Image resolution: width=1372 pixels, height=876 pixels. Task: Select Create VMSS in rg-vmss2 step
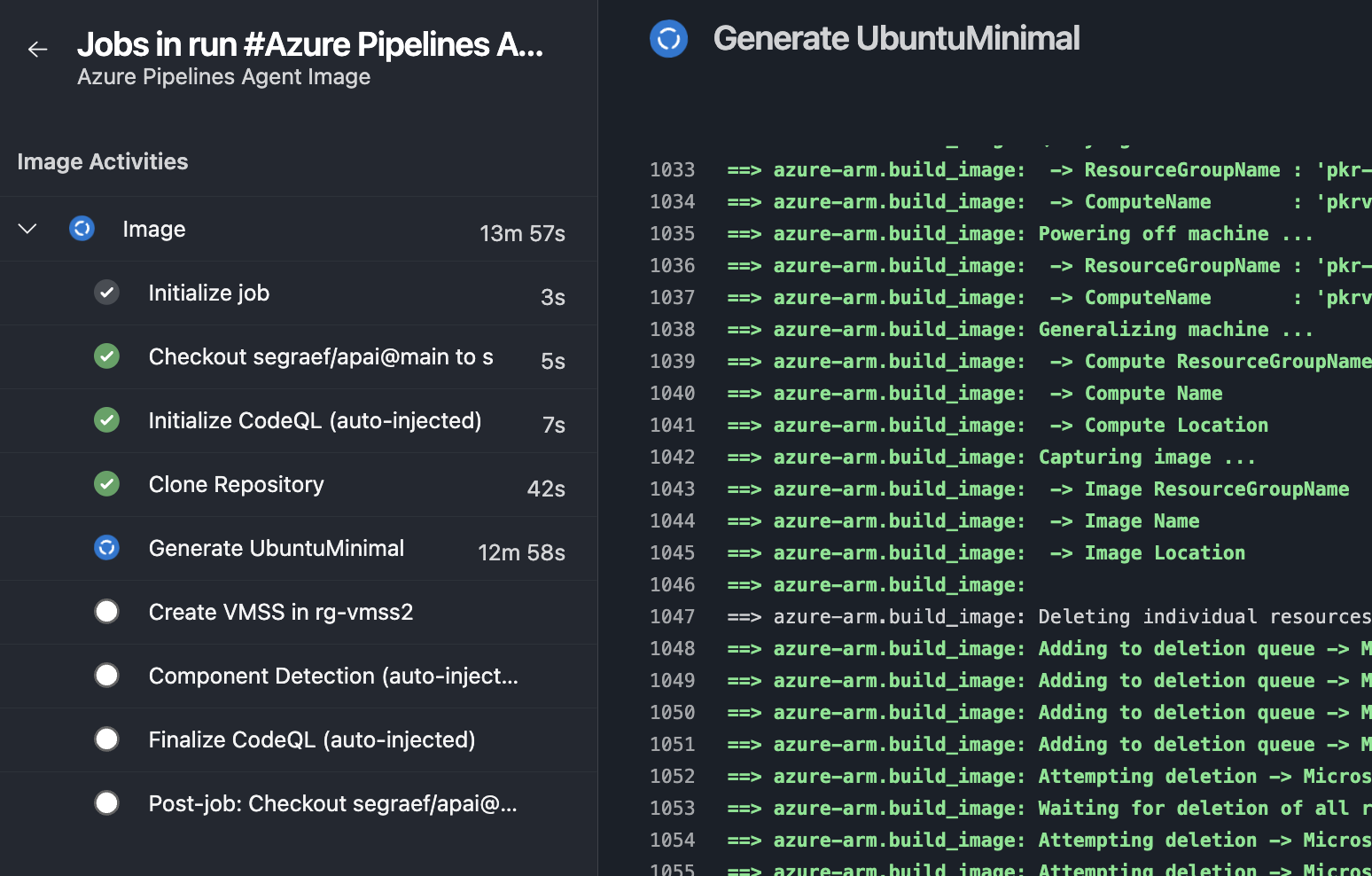(299, 612)
